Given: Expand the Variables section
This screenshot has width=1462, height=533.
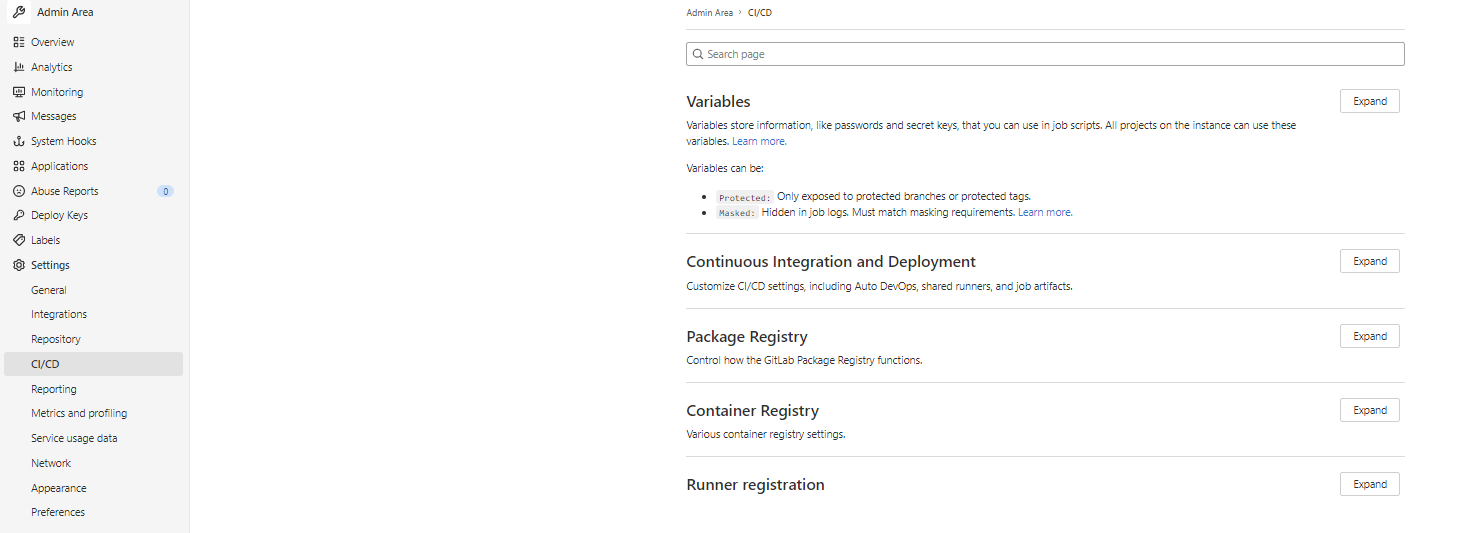Looking at the screenshot, I should tap(1369, 101).
